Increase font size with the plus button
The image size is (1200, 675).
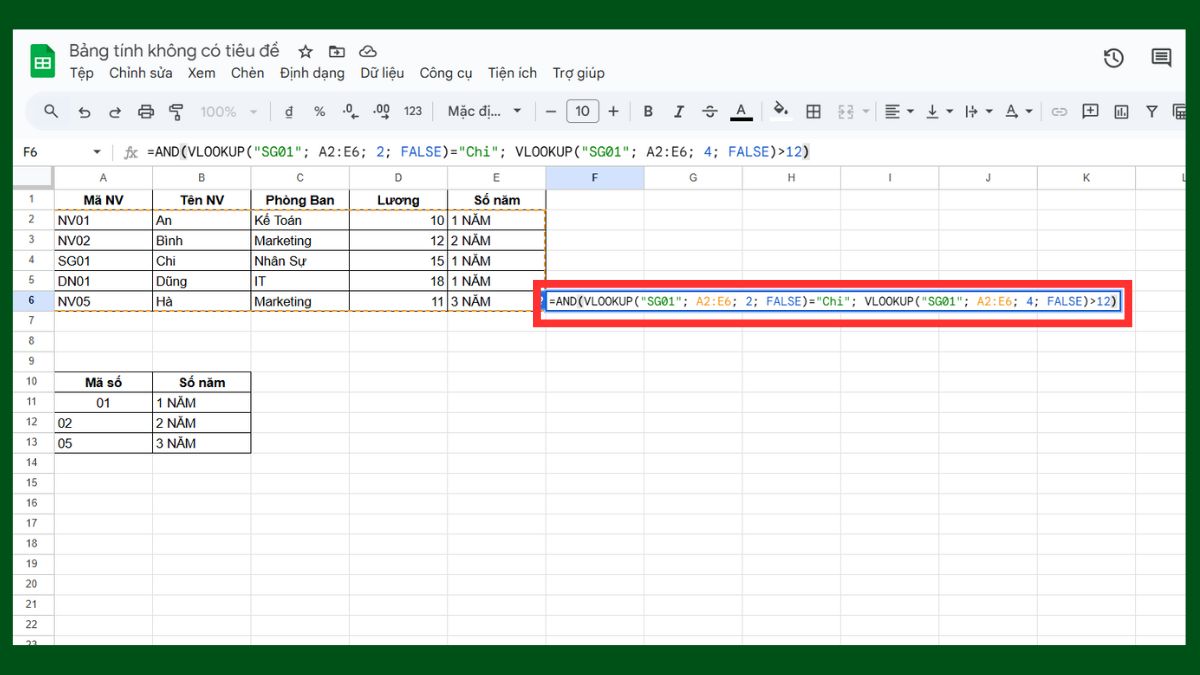click(613, 111)
